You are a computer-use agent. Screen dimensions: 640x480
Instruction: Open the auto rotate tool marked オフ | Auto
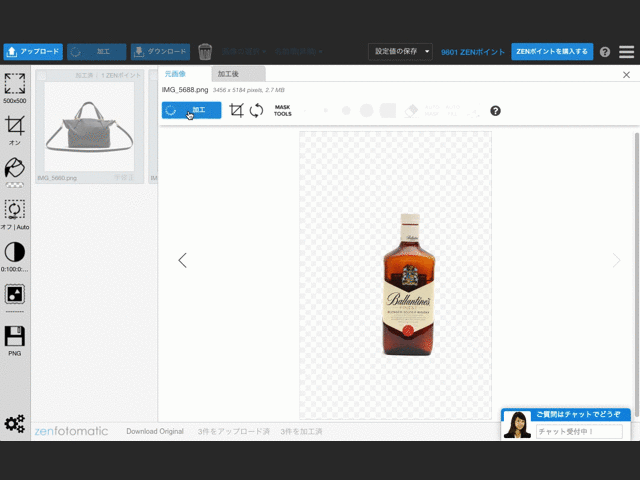(15, 215)
